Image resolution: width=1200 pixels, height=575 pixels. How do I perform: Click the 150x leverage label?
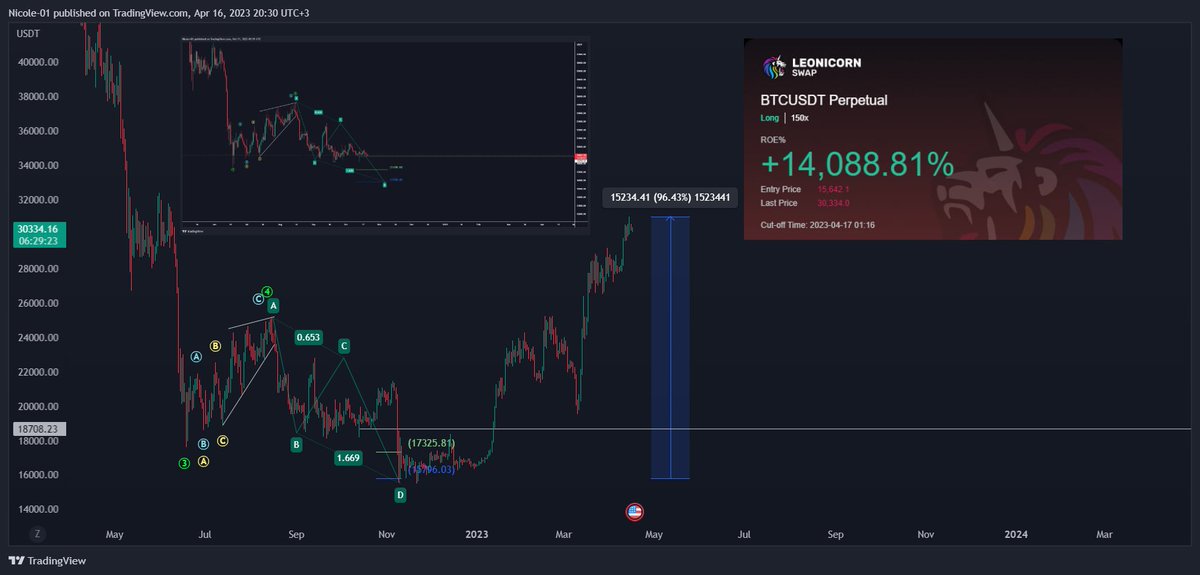pyautogui.click(x=798, y=118)
